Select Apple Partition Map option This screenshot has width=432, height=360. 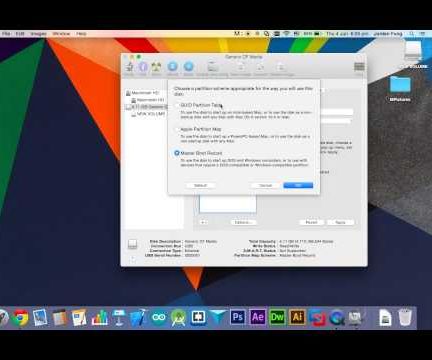coord(177,129)
